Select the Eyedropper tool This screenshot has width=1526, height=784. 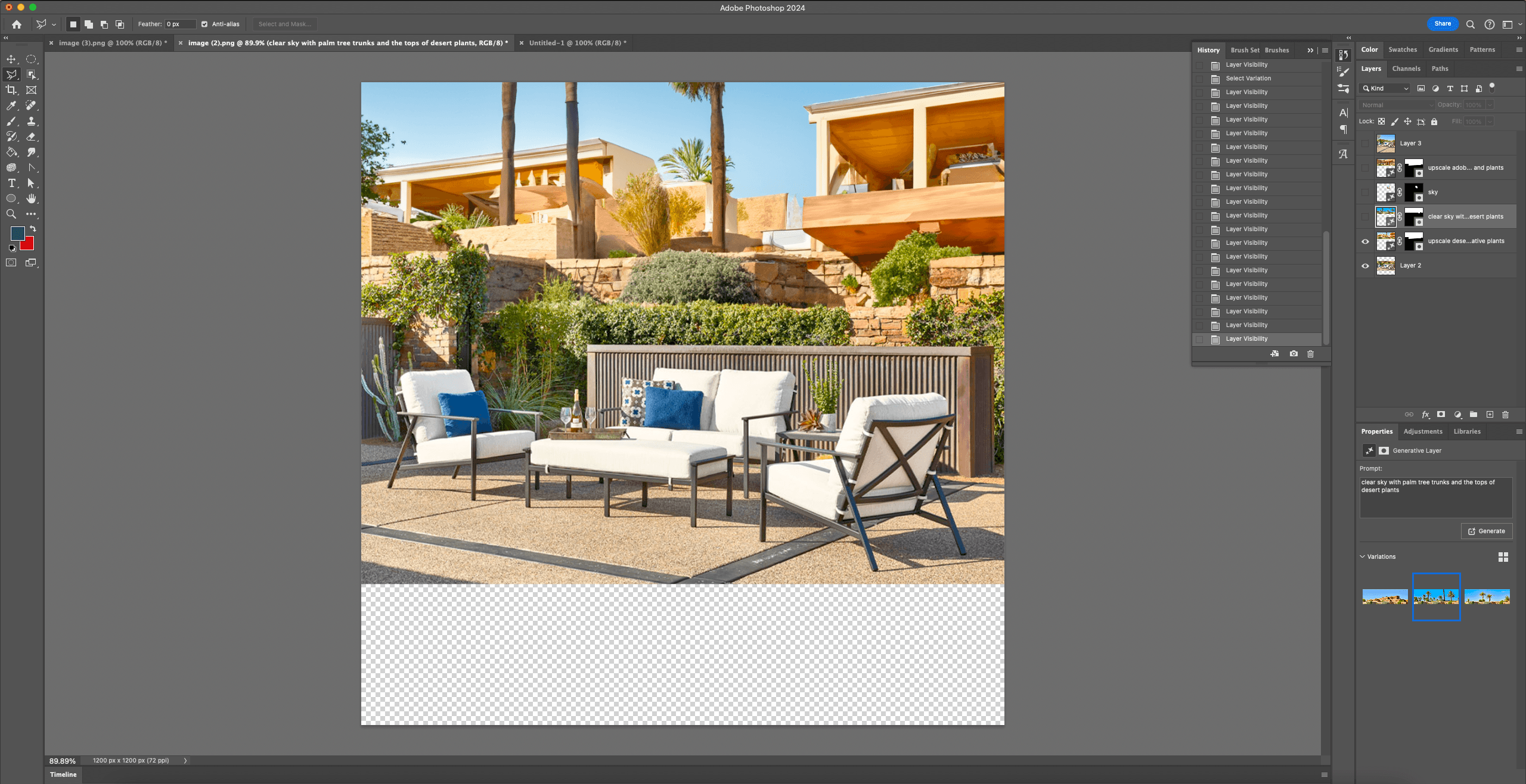(x=11, y=105)
